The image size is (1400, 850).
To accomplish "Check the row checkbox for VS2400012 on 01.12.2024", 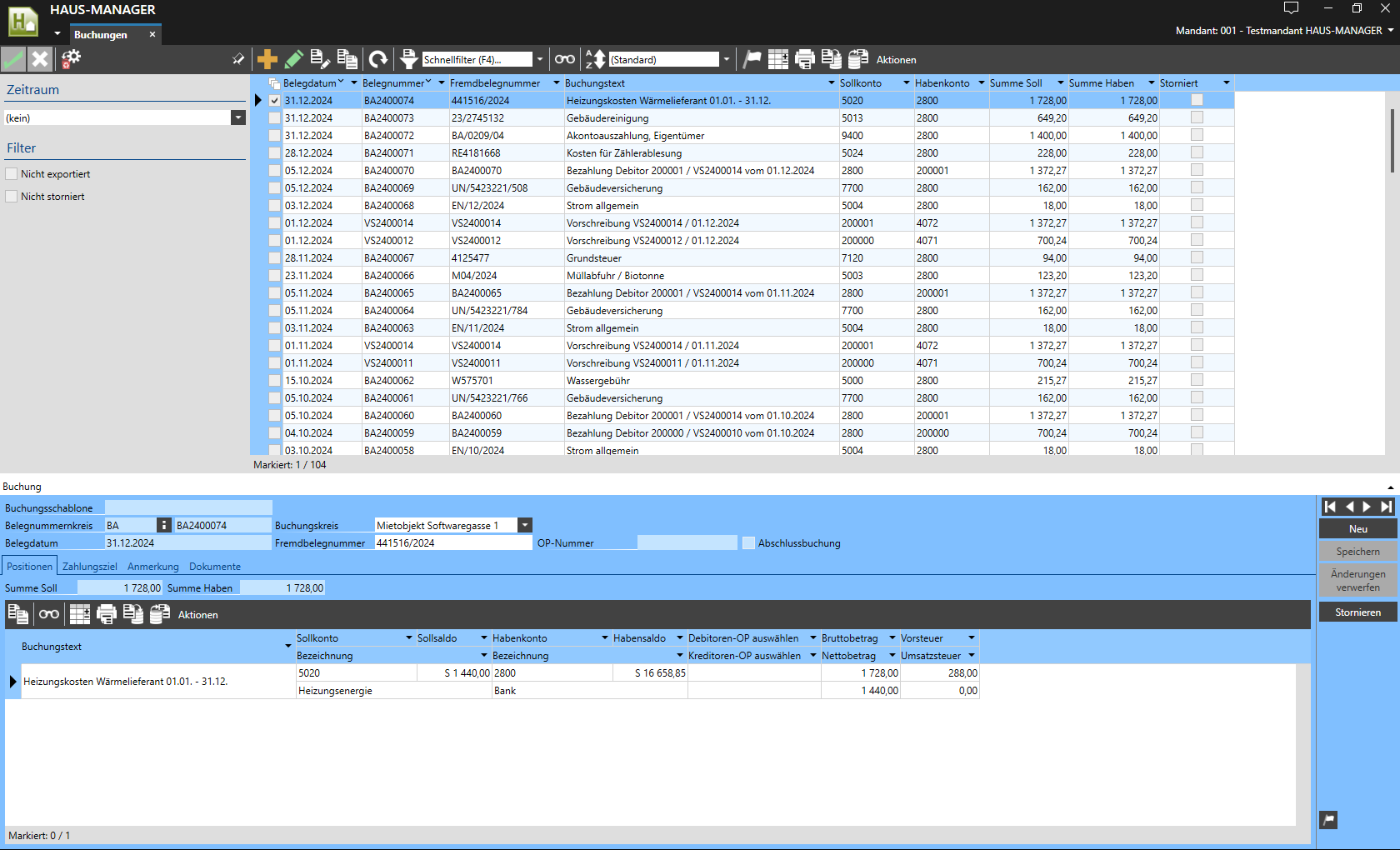I will point(274,241).
